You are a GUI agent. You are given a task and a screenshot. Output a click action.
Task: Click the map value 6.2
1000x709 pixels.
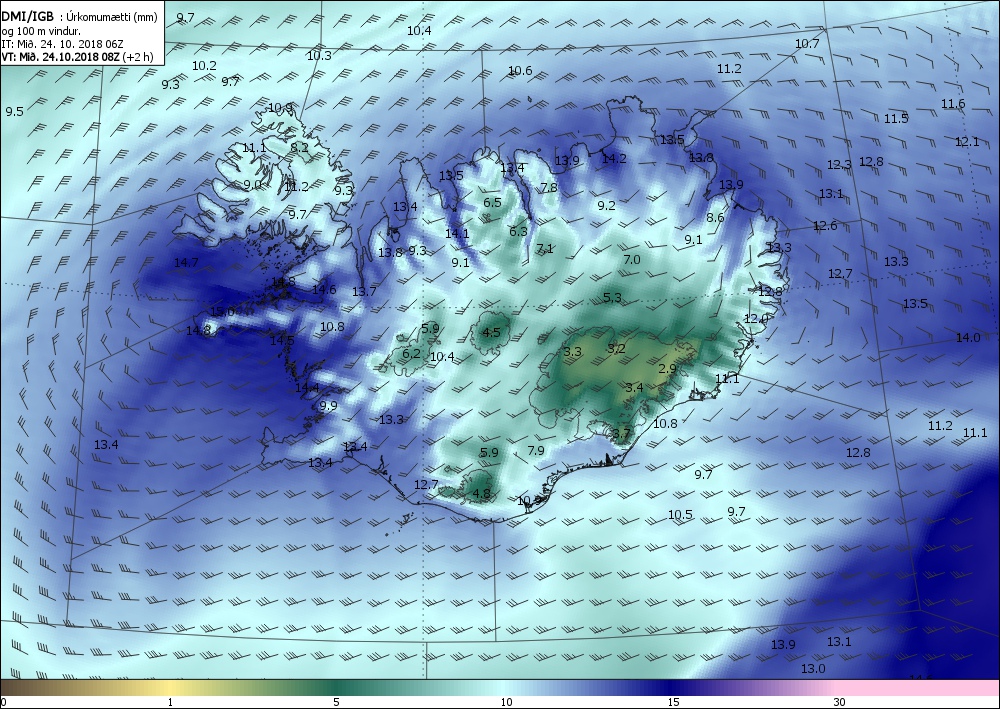tap(411, 354)
